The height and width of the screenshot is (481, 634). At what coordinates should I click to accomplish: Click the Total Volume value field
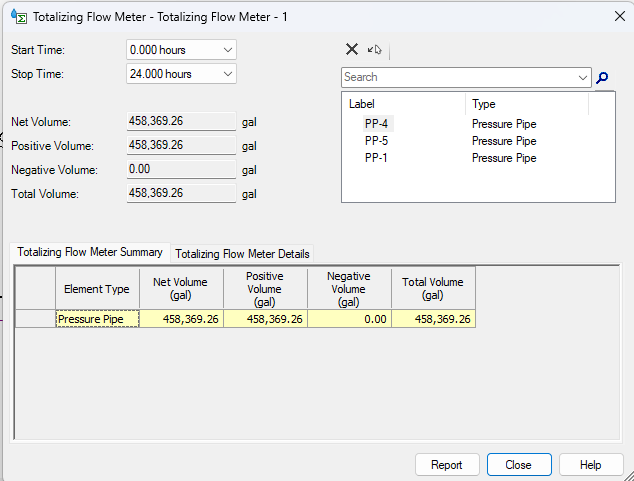[x=181, y=193]
